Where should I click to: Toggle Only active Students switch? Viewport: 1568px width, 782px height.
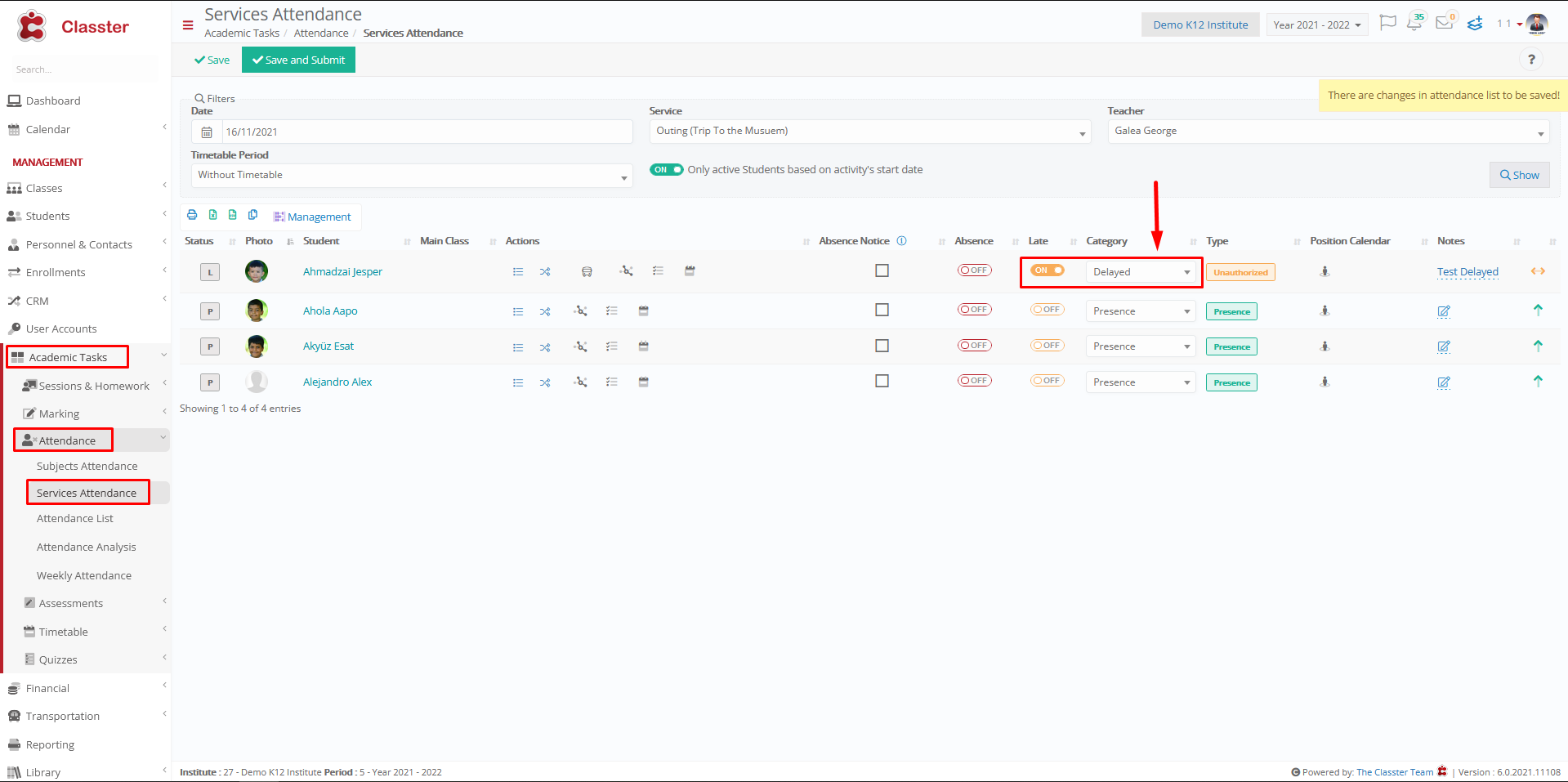pos(667,170)
